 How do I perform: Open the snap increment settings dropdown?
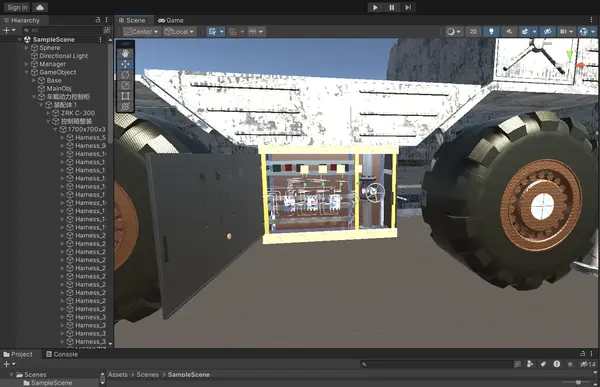pos(256,32)
